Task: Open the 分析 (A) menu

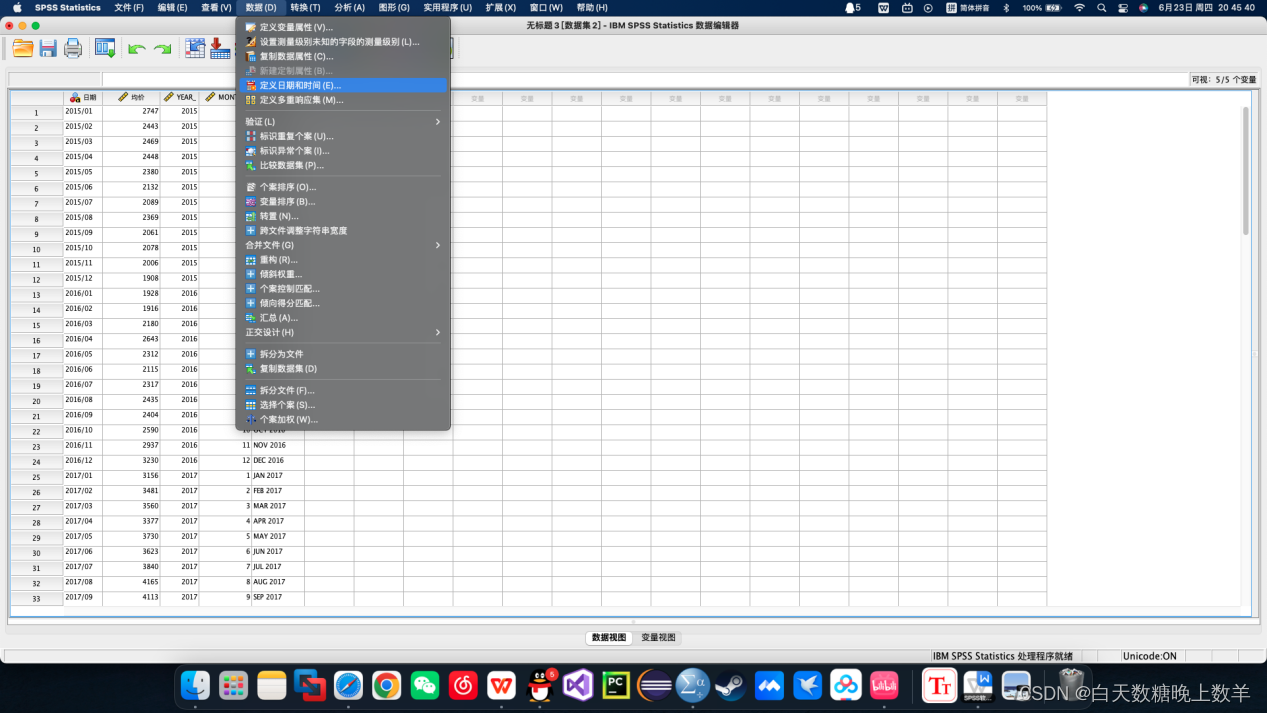Action: click(x=349, y=8)
